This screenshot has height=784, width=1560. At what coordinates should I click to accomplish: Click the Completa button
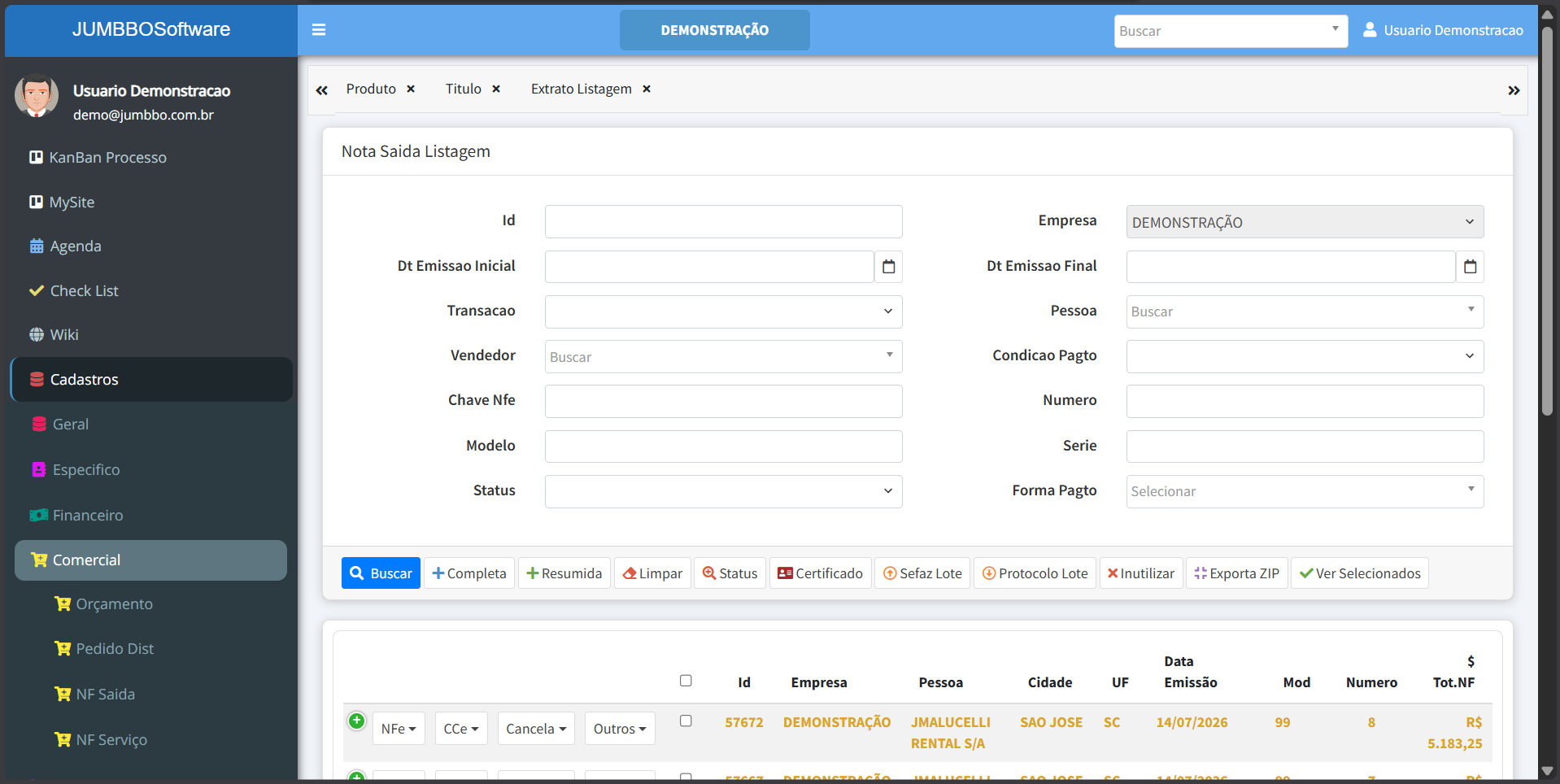point(469,573)
